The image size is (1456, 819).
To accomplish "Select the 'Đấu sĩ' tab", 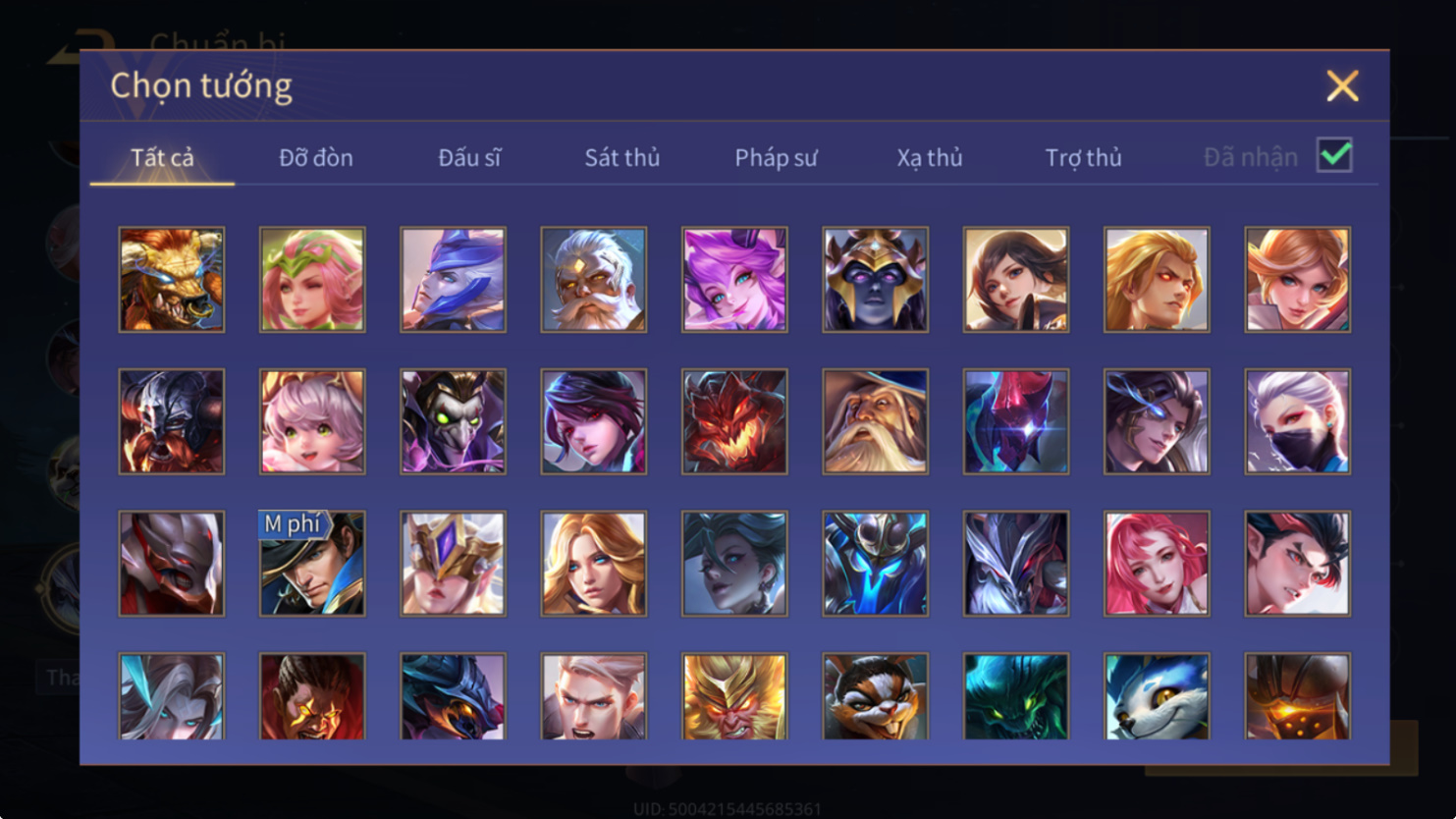I will tap(469, 157).
